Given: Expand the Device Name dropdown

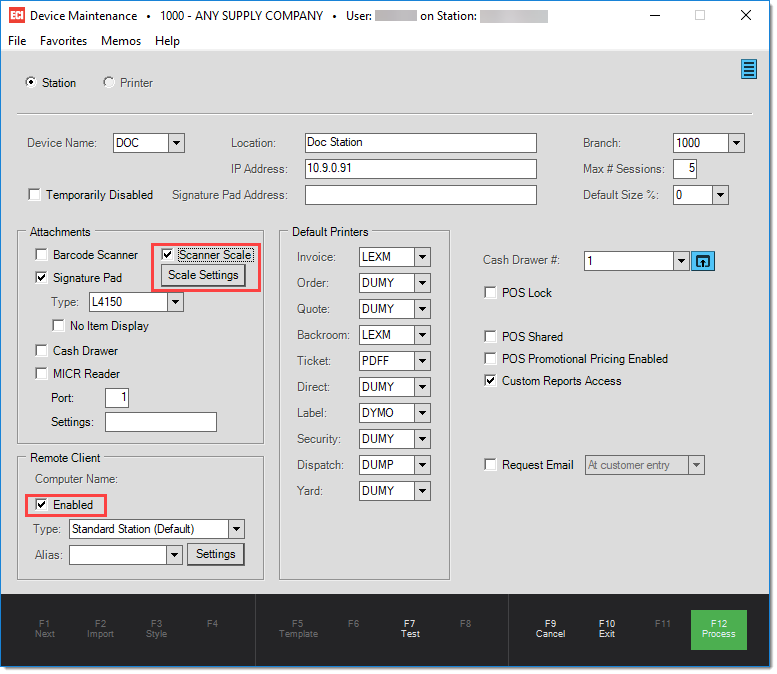Looking at the screenshot, I should 177,144.
